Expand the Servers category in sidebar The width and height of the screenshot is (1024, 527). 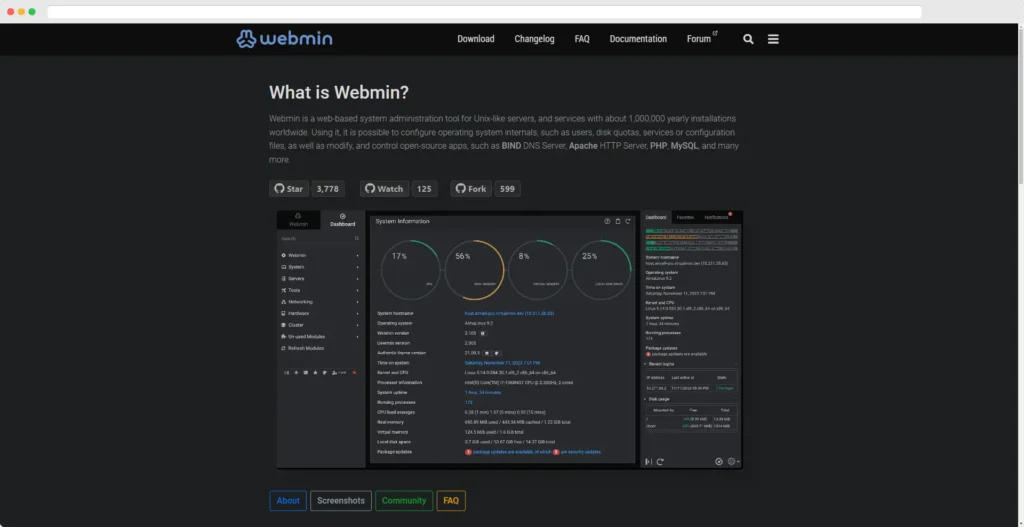(x=320, y=279)
